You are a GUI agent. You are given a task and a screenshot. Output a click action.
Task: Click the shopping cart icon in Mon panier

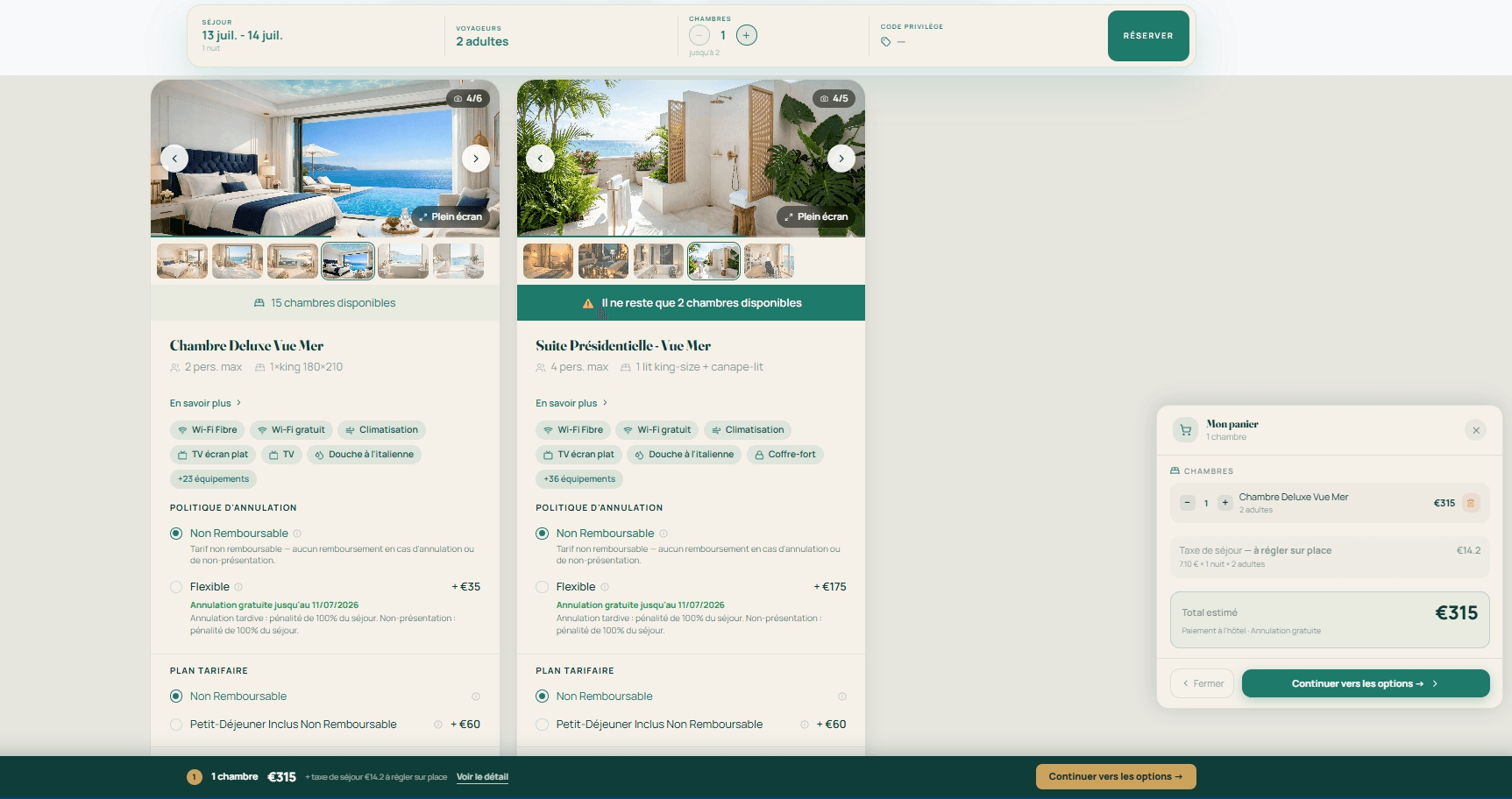click(1186, 430)
